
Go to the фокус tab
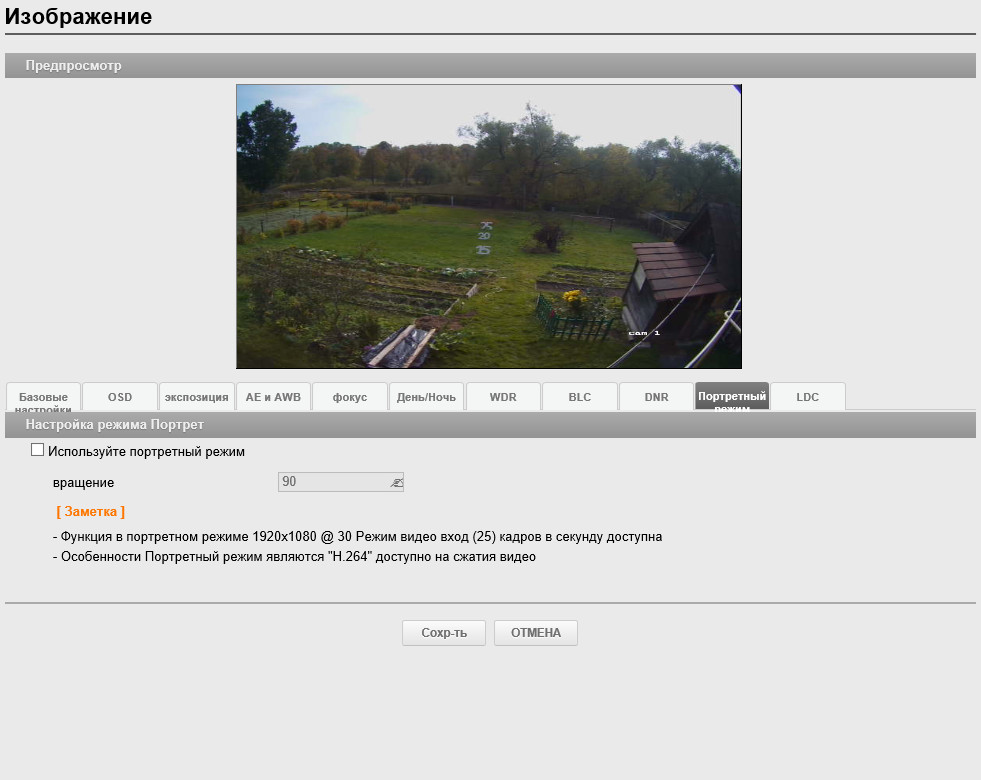pos(350,397)
